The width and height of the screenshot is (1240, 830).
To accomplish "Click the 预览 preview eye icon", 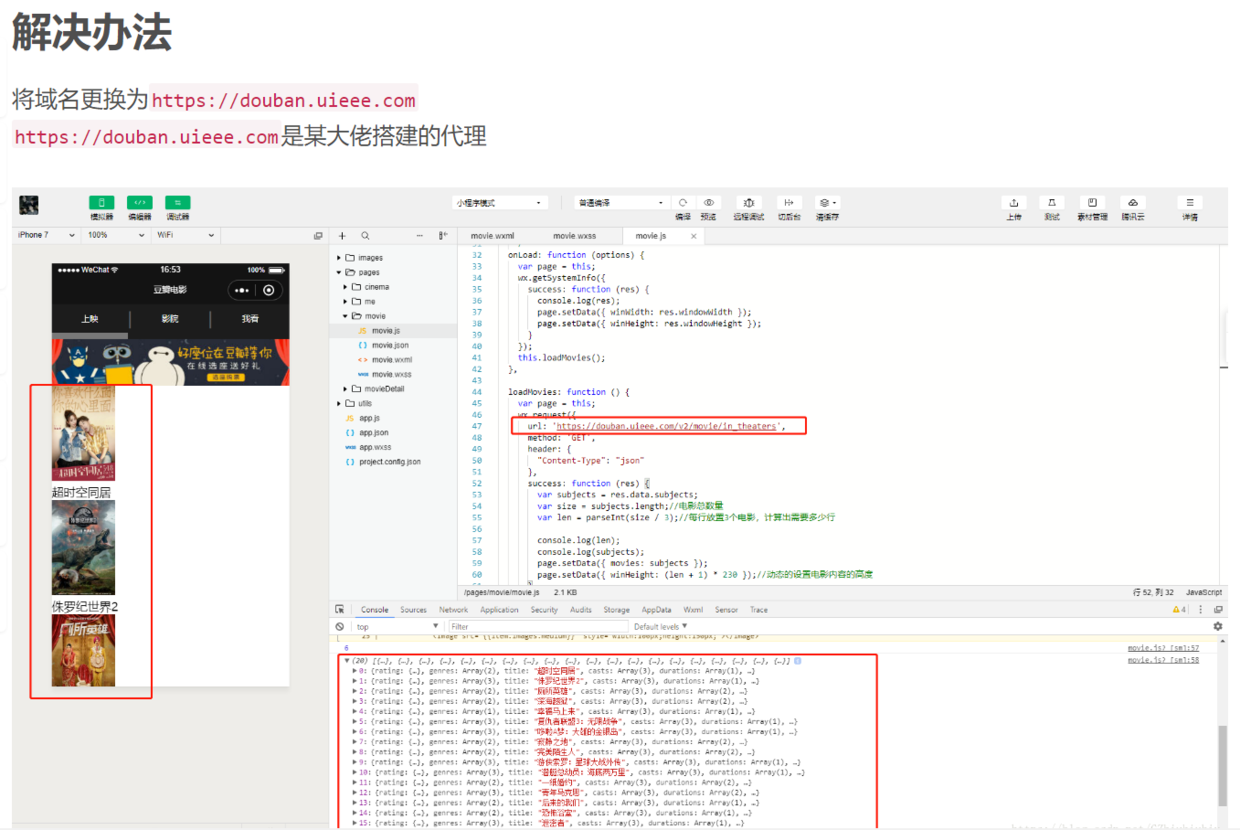I will pos(708,202).
